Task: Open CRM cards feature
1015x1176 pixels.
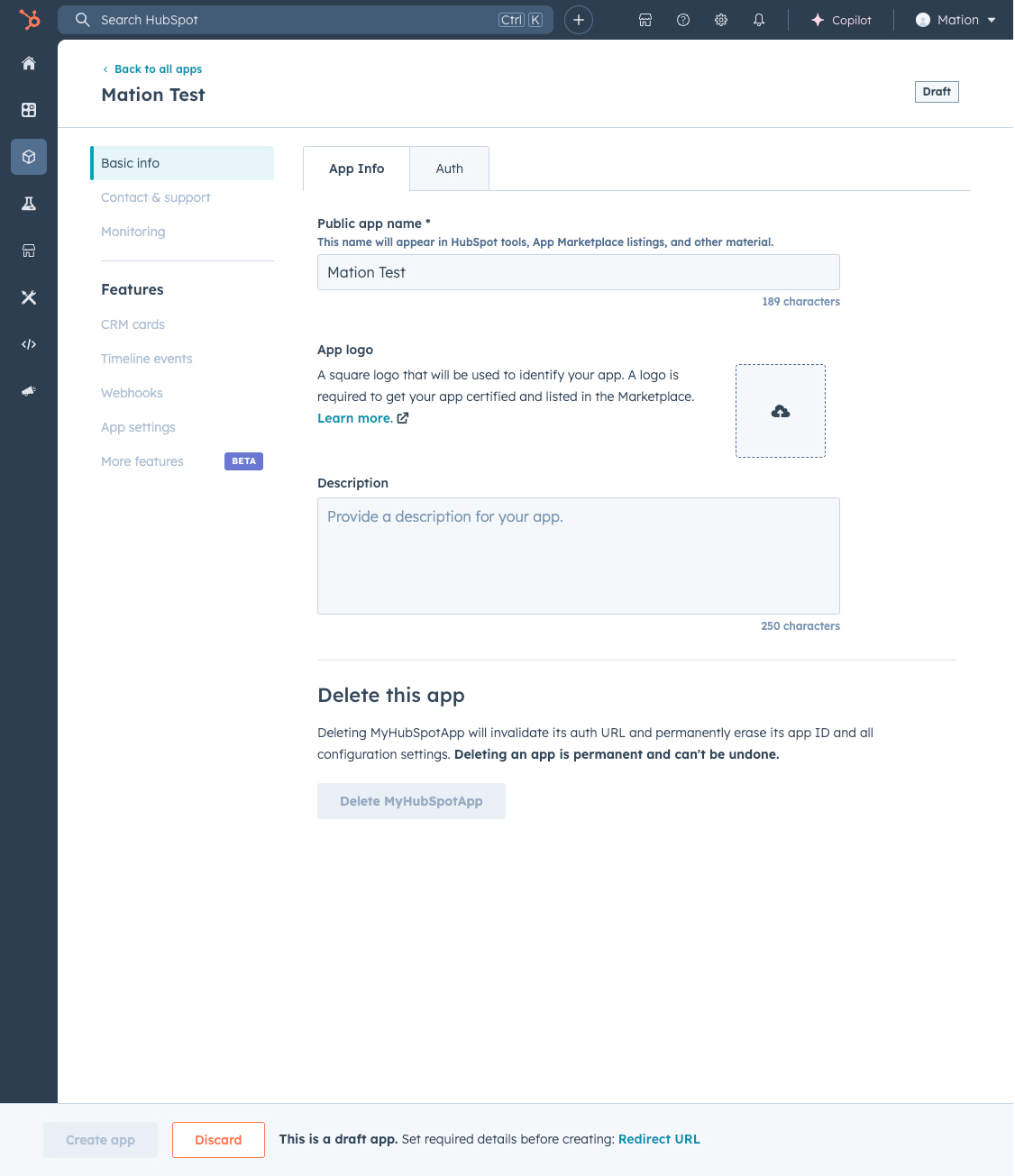Action: coord(133,324)
